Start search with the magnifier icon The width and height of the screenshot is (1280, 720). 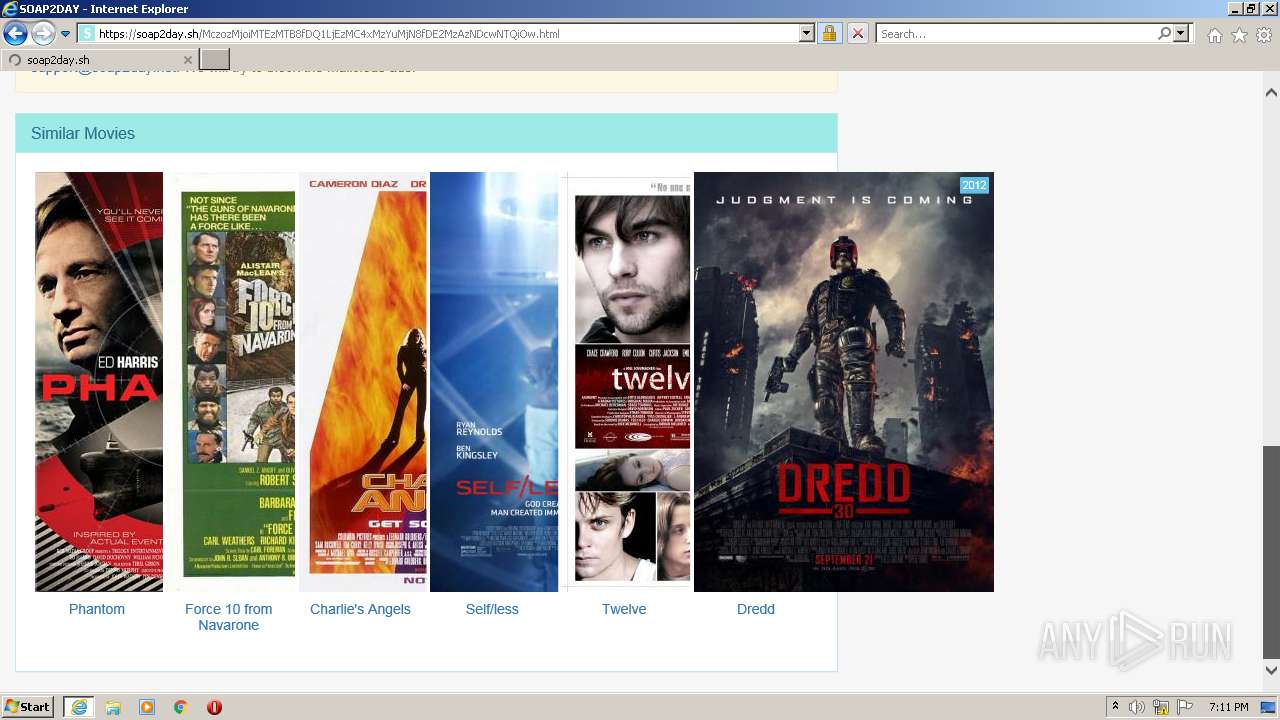pos(1164,34)
